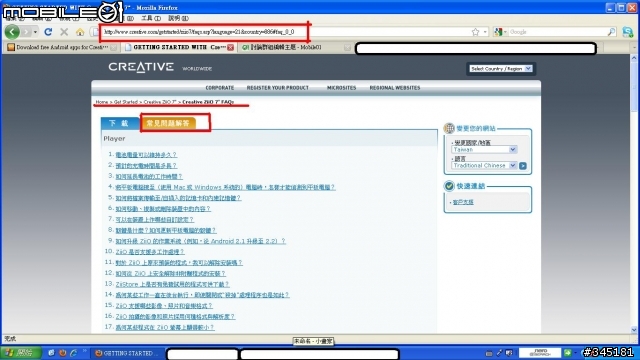Open FAQ question number 14 link

point(202,295)
